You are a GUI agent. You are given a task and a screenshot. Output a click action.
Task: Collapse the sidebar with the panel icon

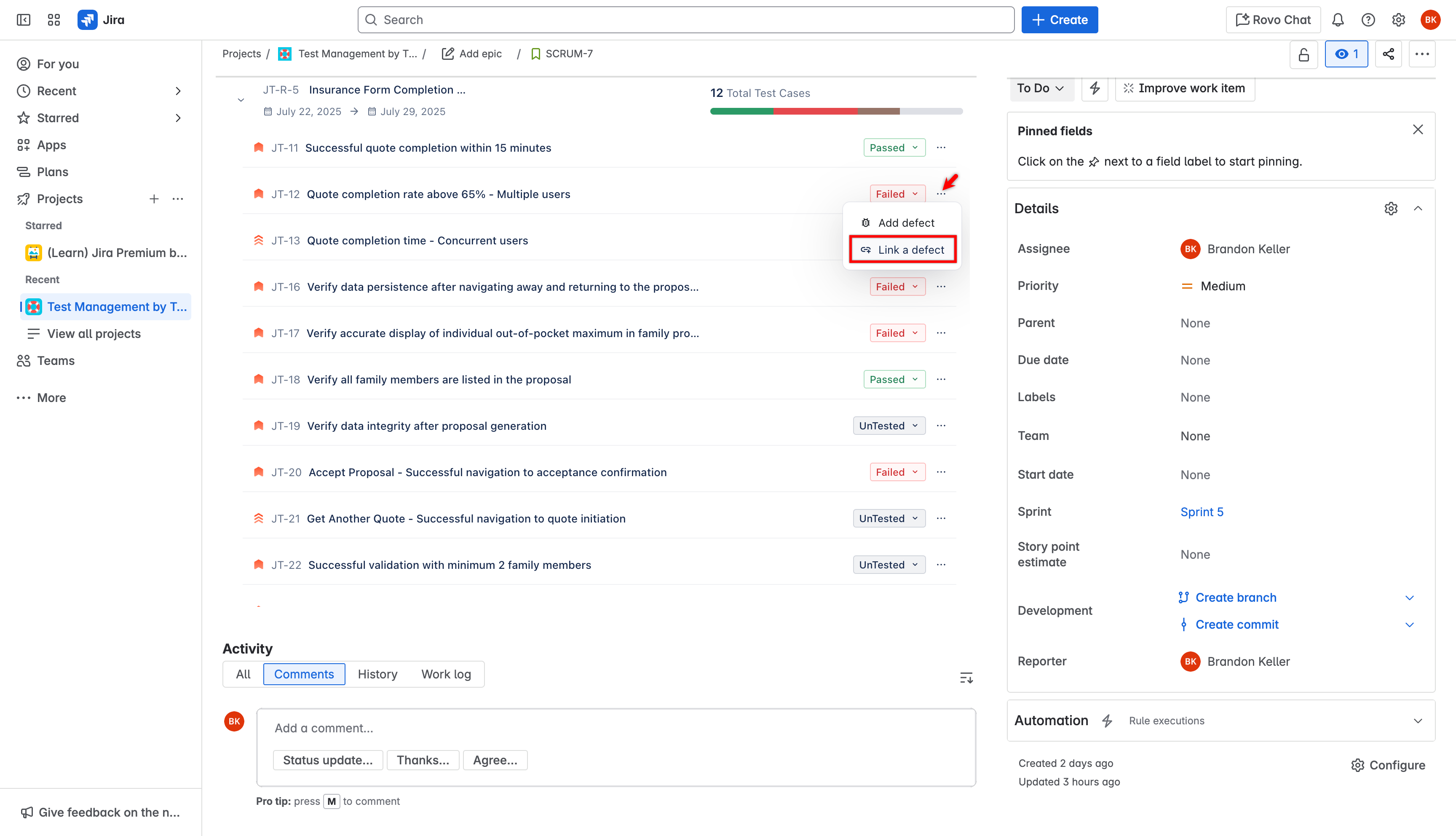pyautogui.click(x=24, y=20)
